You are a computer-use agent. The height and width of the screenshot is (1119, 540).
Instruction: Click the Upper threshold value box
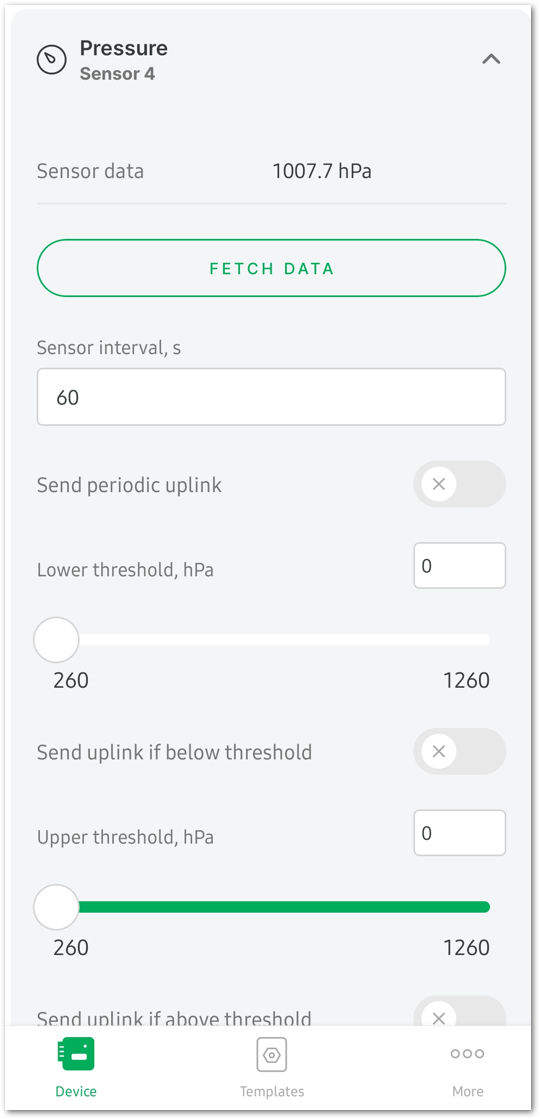coord(459,833)
